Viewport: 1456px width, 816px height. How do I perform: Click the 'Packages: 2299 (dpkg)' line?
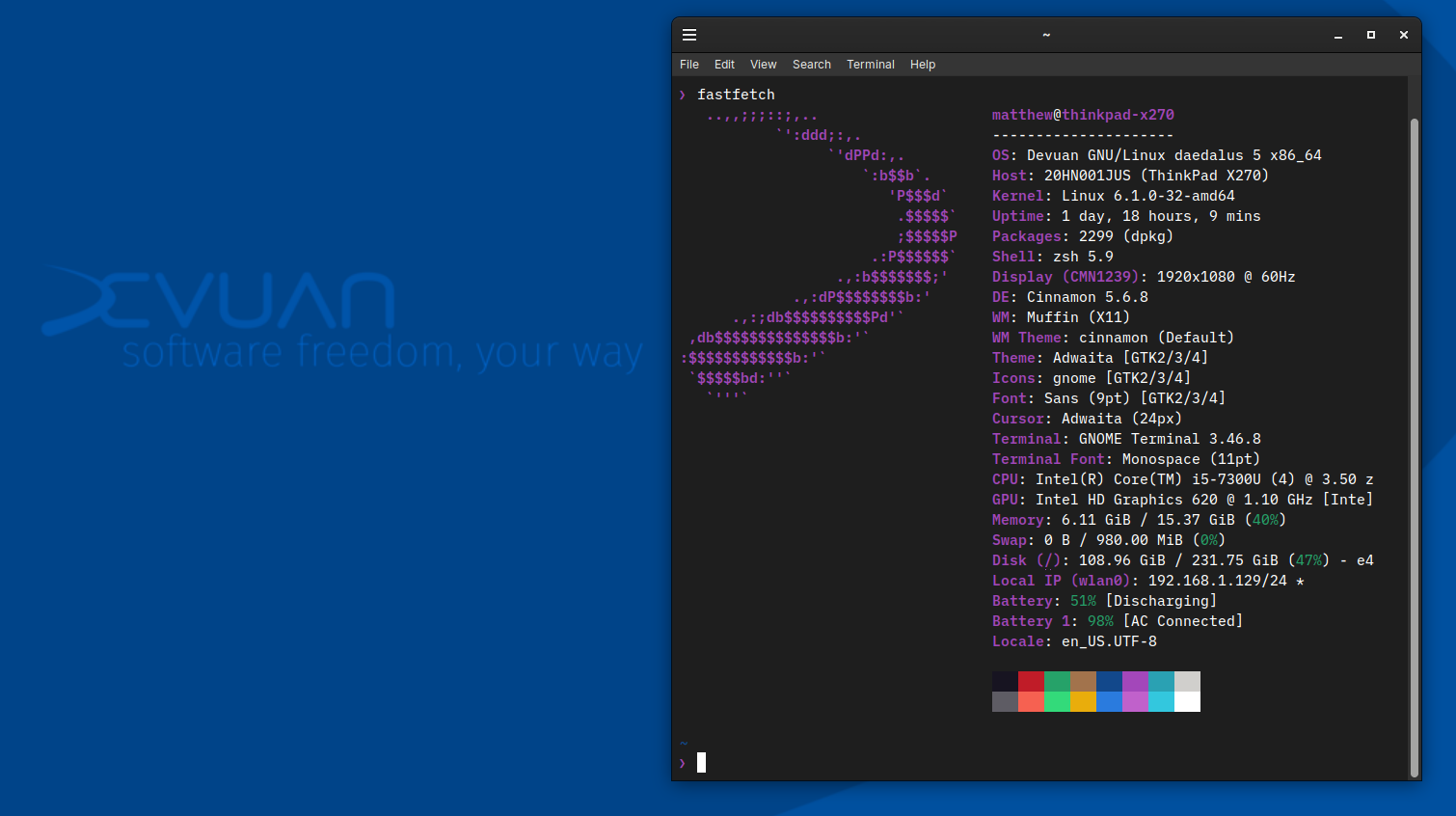point(1083,236)
